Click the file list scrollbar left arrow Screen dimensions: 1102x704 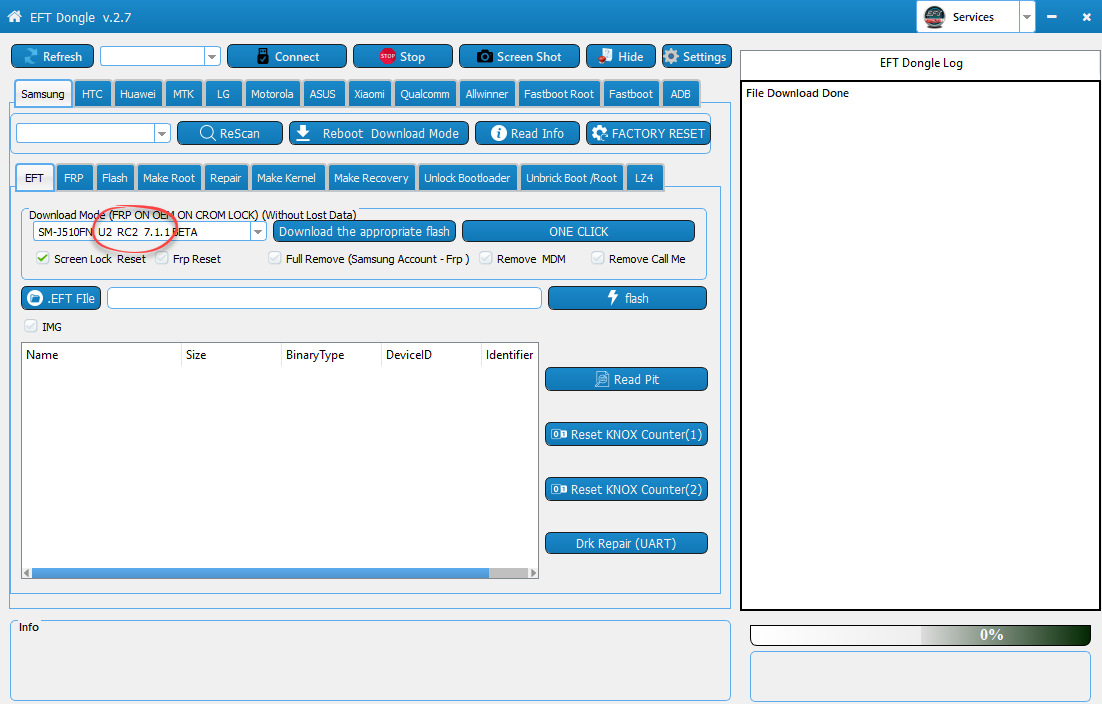27,573
